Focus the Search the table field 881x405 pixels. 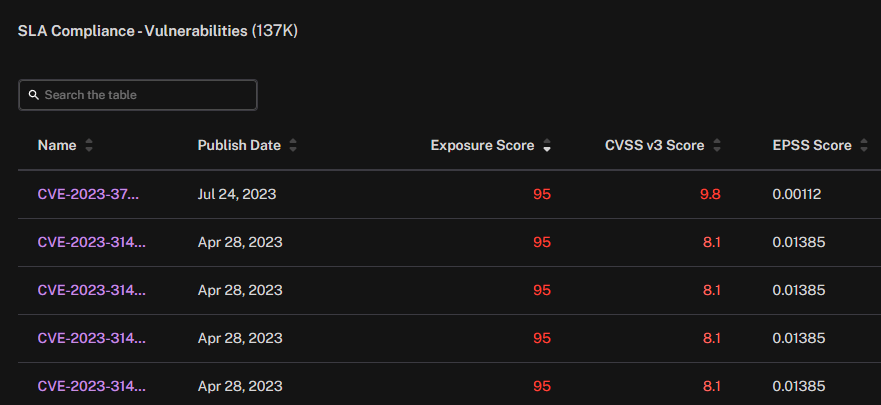(x=138, y=95)
